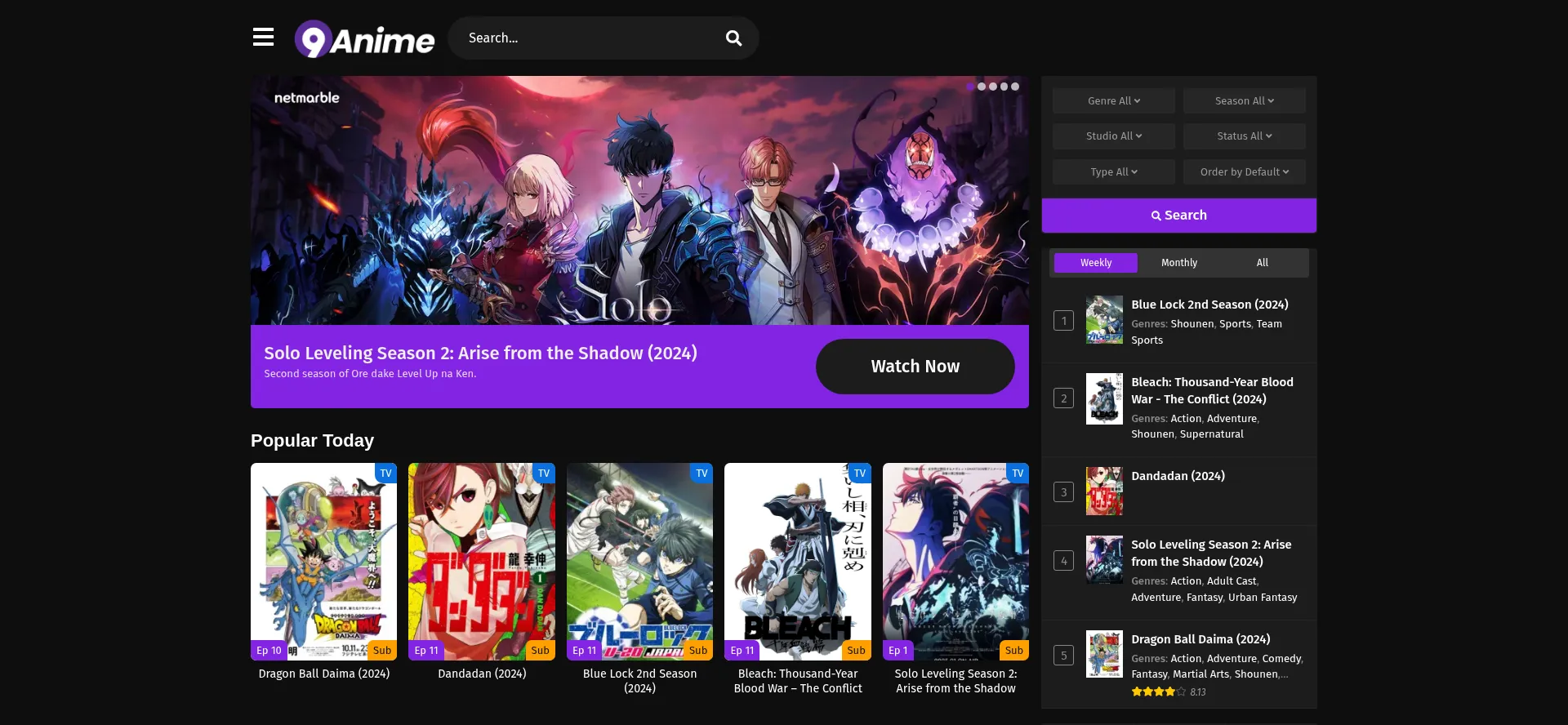Open Solo Leveling Season 2 in ranking
1568x725 pixels.
1211,553
